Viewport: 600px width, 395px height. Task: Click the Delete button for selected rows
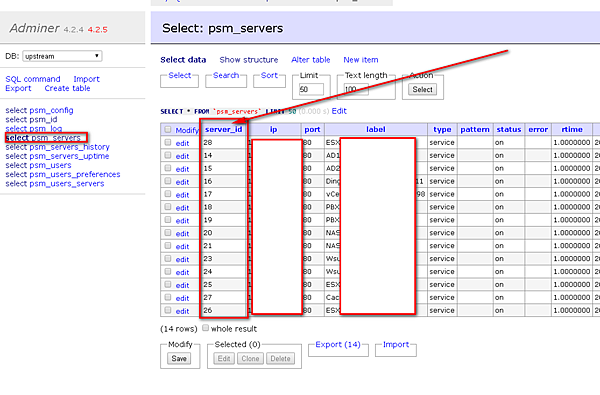point(280,359)
